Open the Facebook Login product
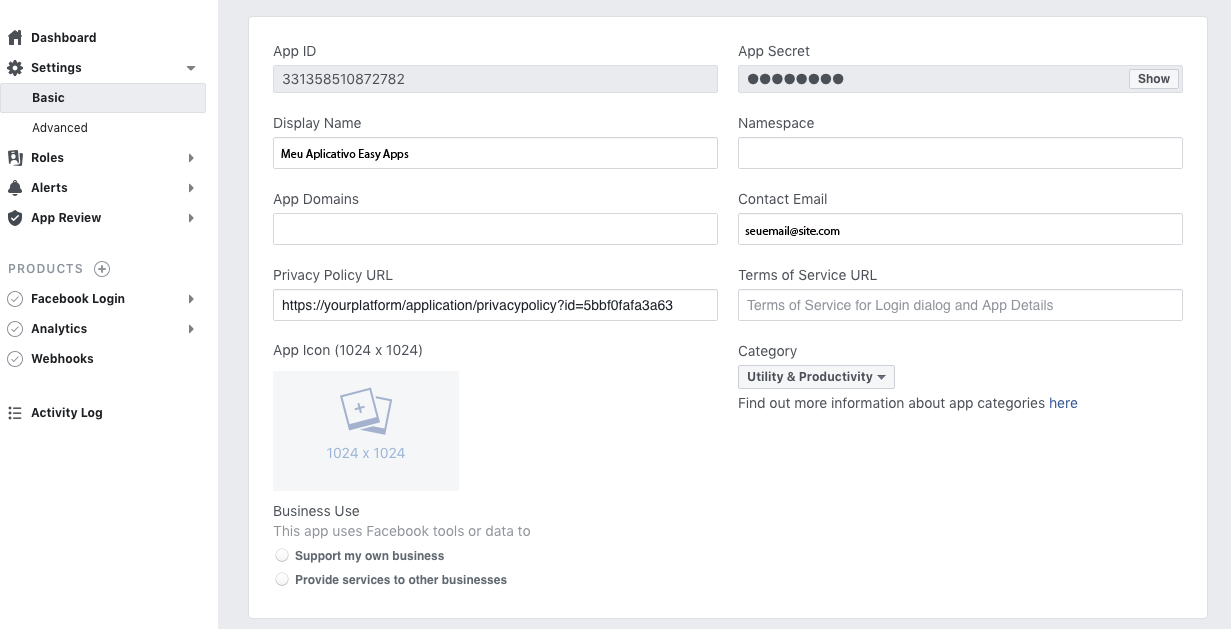The width and height of the screenshot is (1231, 629). [78, 299]
